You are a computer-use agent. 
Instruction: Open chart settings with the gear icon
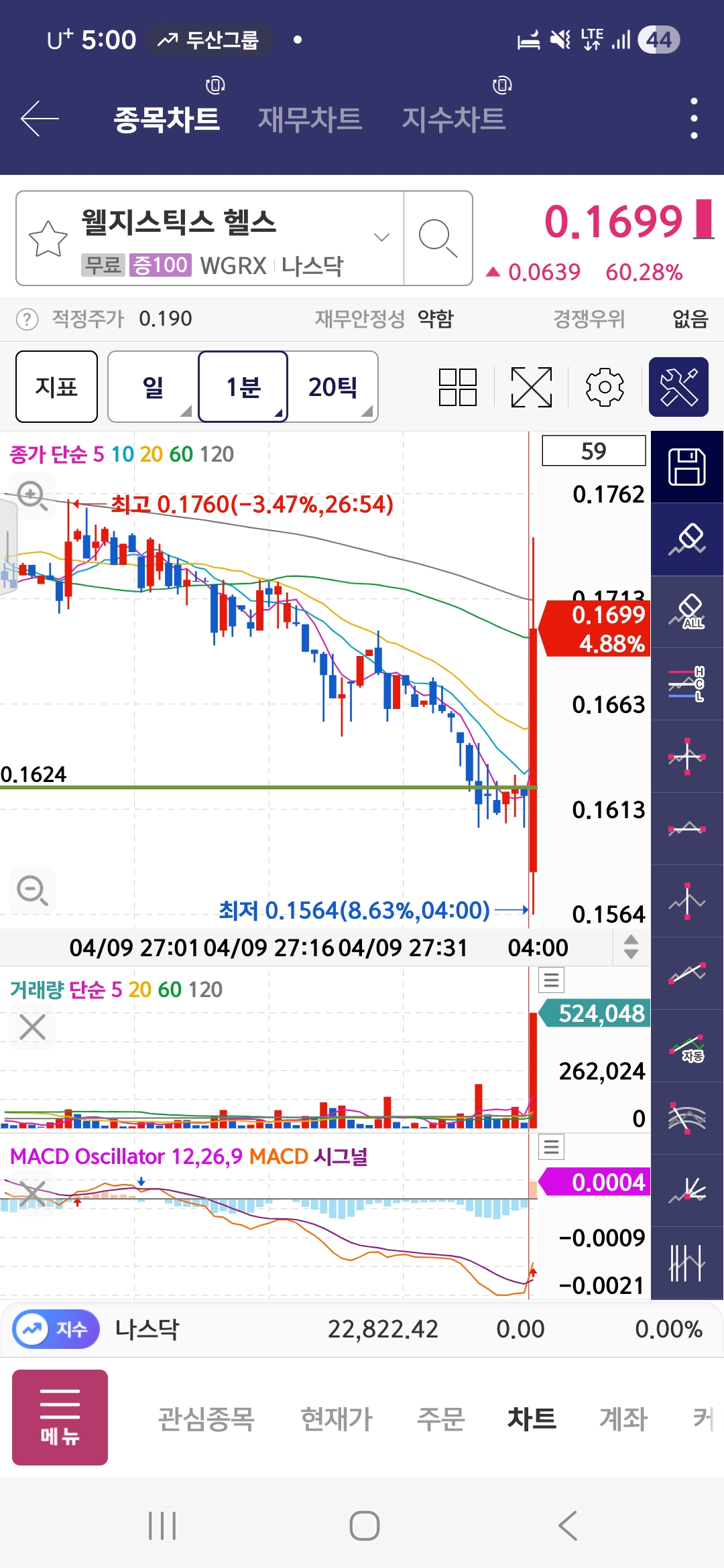pyautogui.click(x=605, y=387)
